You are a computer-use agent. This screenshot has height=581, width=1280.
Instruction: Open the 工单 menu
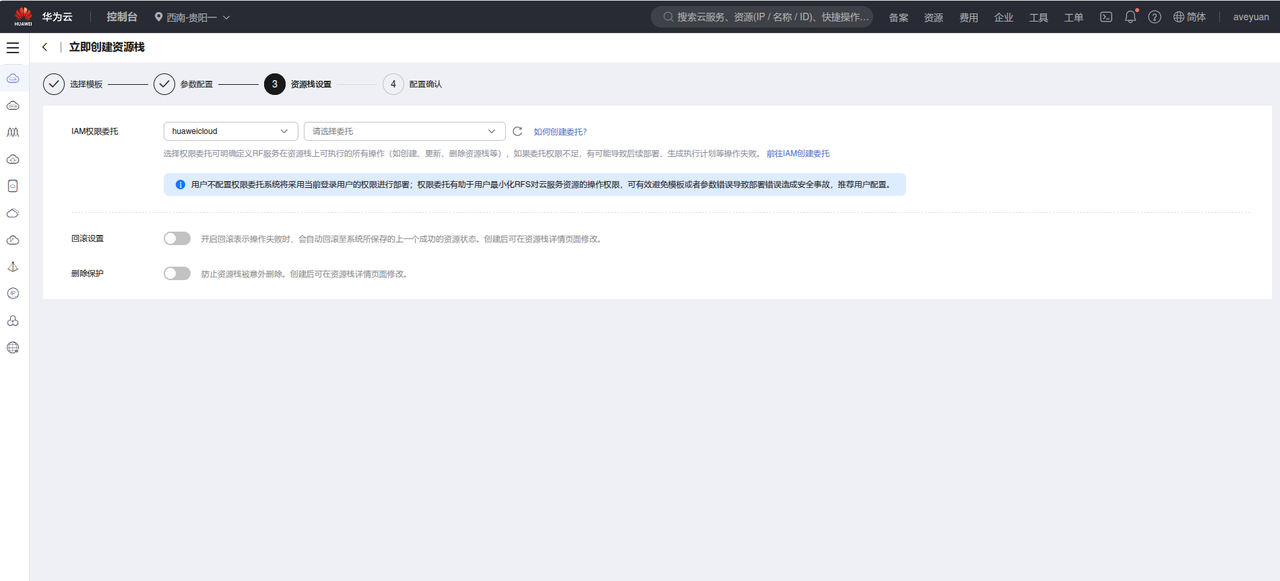click(1074, 17)
